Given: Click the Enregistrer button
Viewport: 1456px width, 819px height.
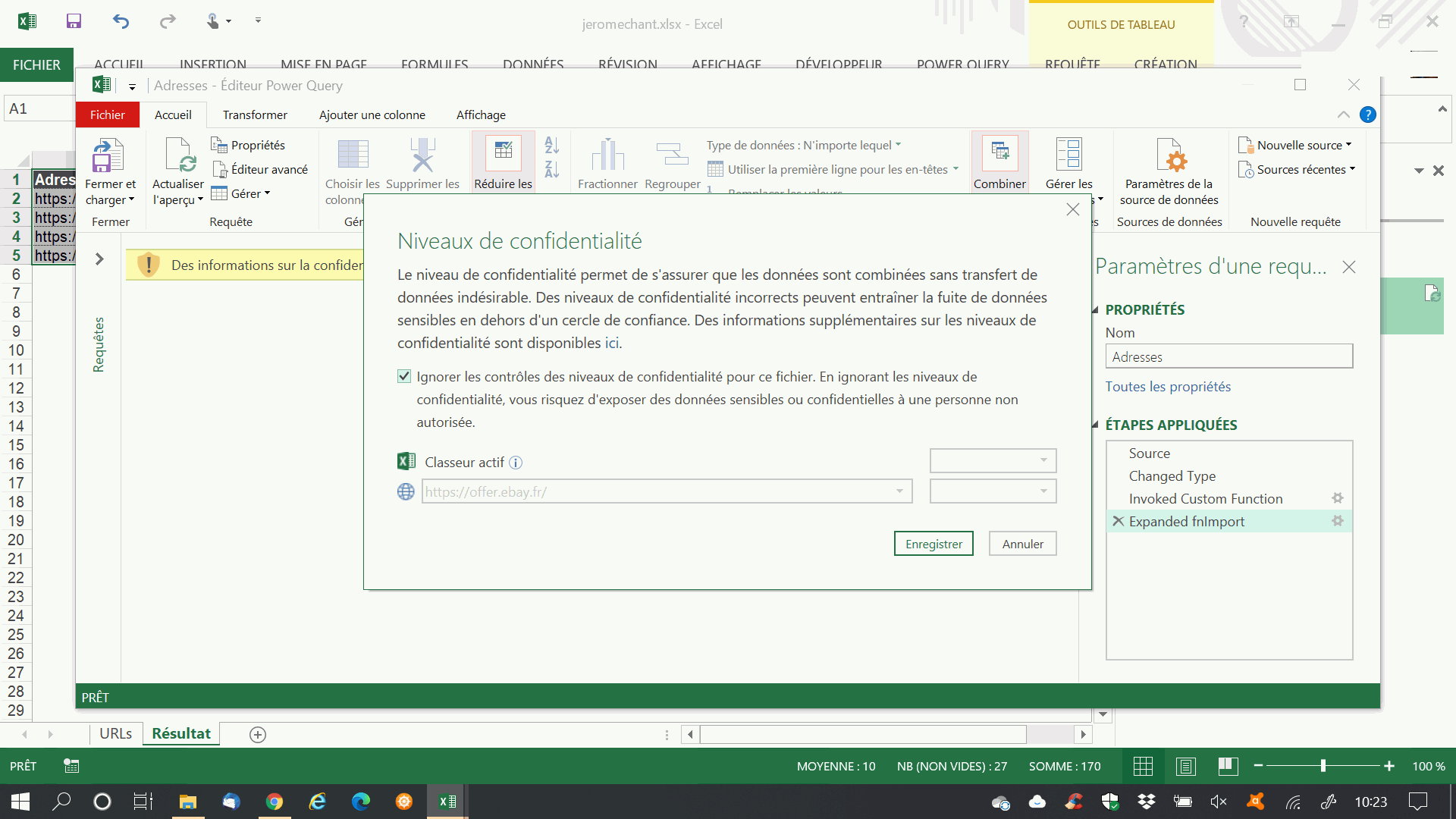Looking at the screenshot, I should coord(934,544).
